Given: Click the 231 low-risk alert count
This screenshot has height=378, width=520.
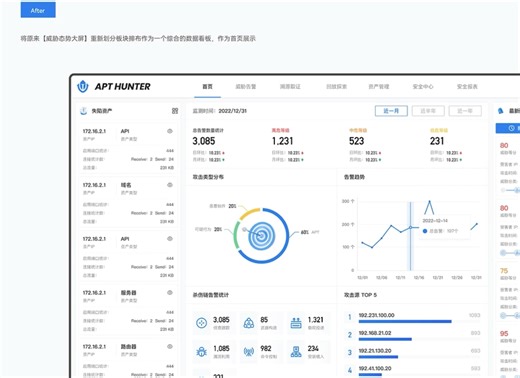Looking at the screenshot, I should coord(437,141).
